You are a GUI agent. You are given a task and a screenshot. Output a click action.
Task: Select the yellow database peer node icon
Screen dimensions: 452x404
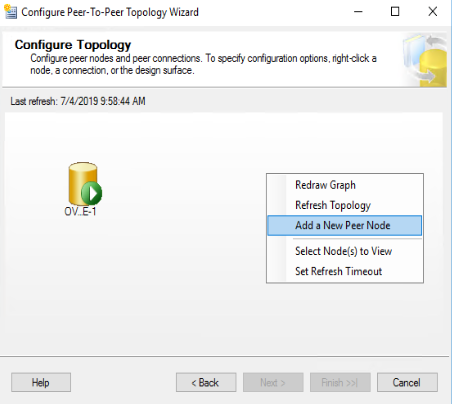pos(83,183)
